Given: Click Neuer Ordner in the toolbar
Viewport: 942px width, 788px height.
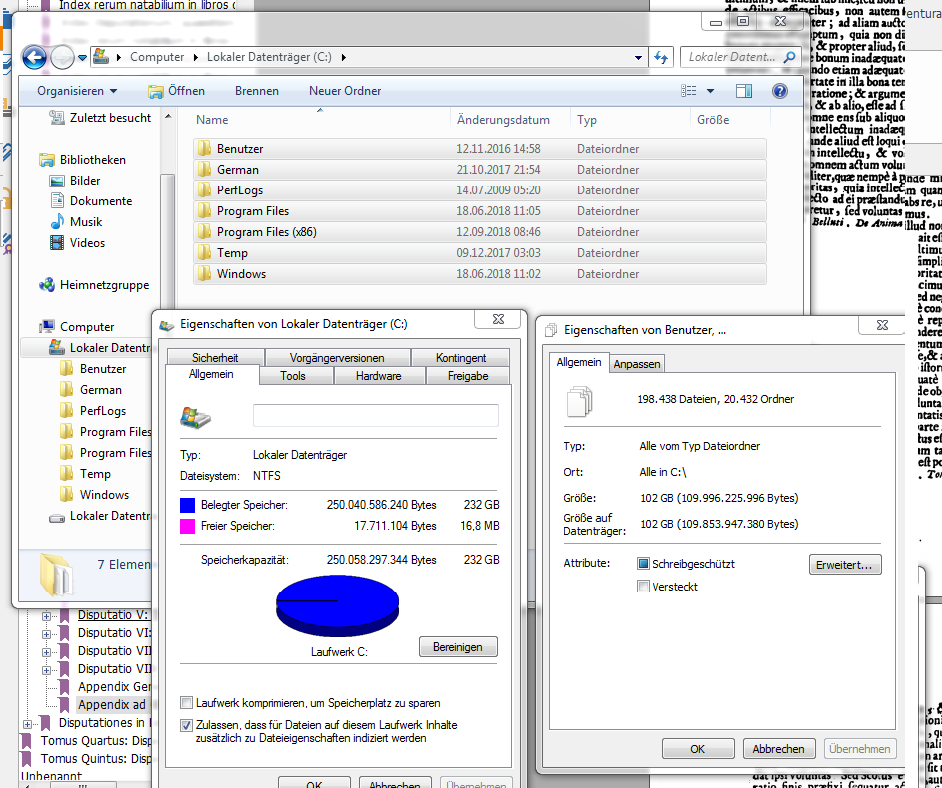Looking at the screenshot, I should (345, 91).
